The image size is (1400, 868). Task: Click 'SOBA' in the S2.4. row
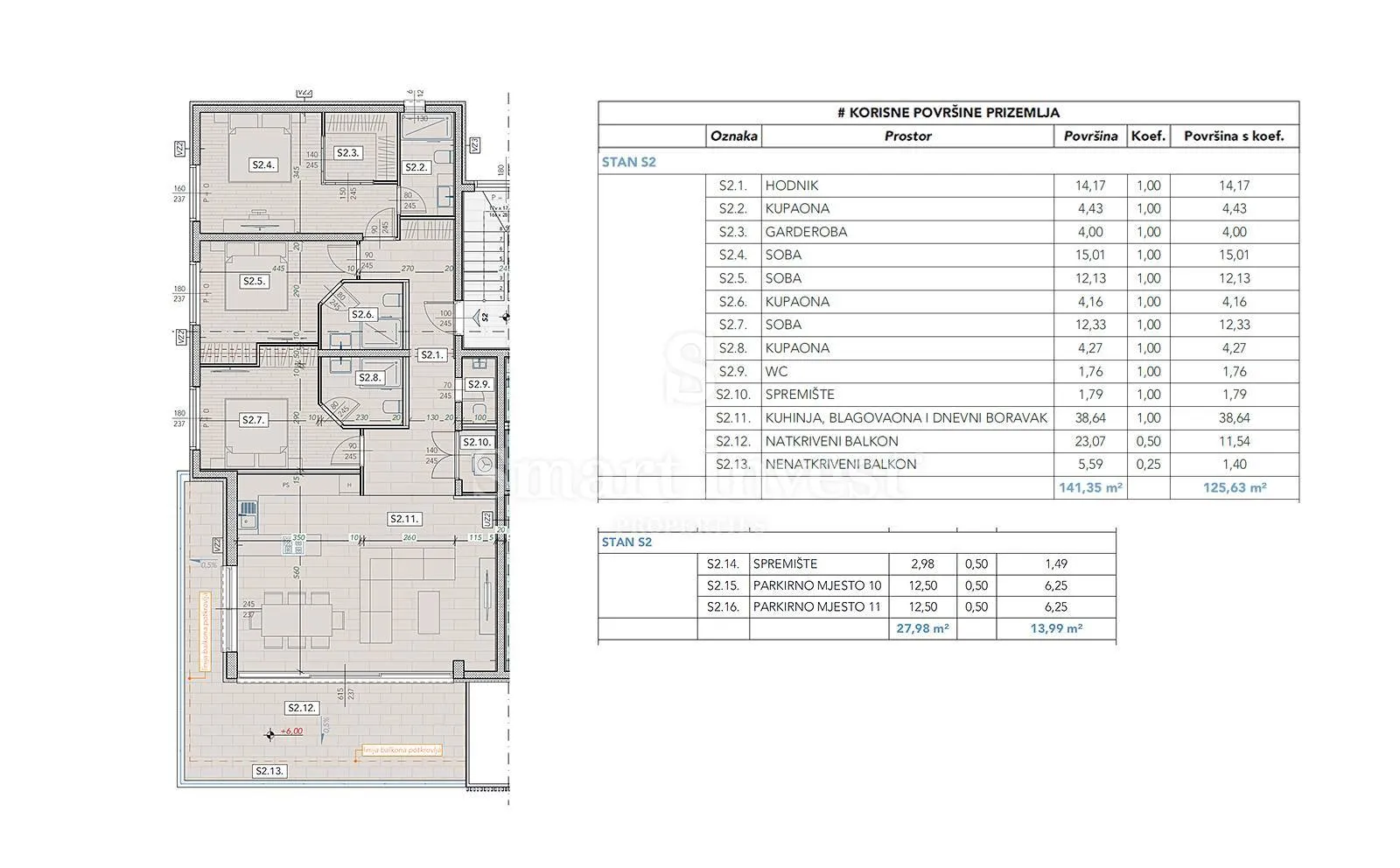pos(783,255)
